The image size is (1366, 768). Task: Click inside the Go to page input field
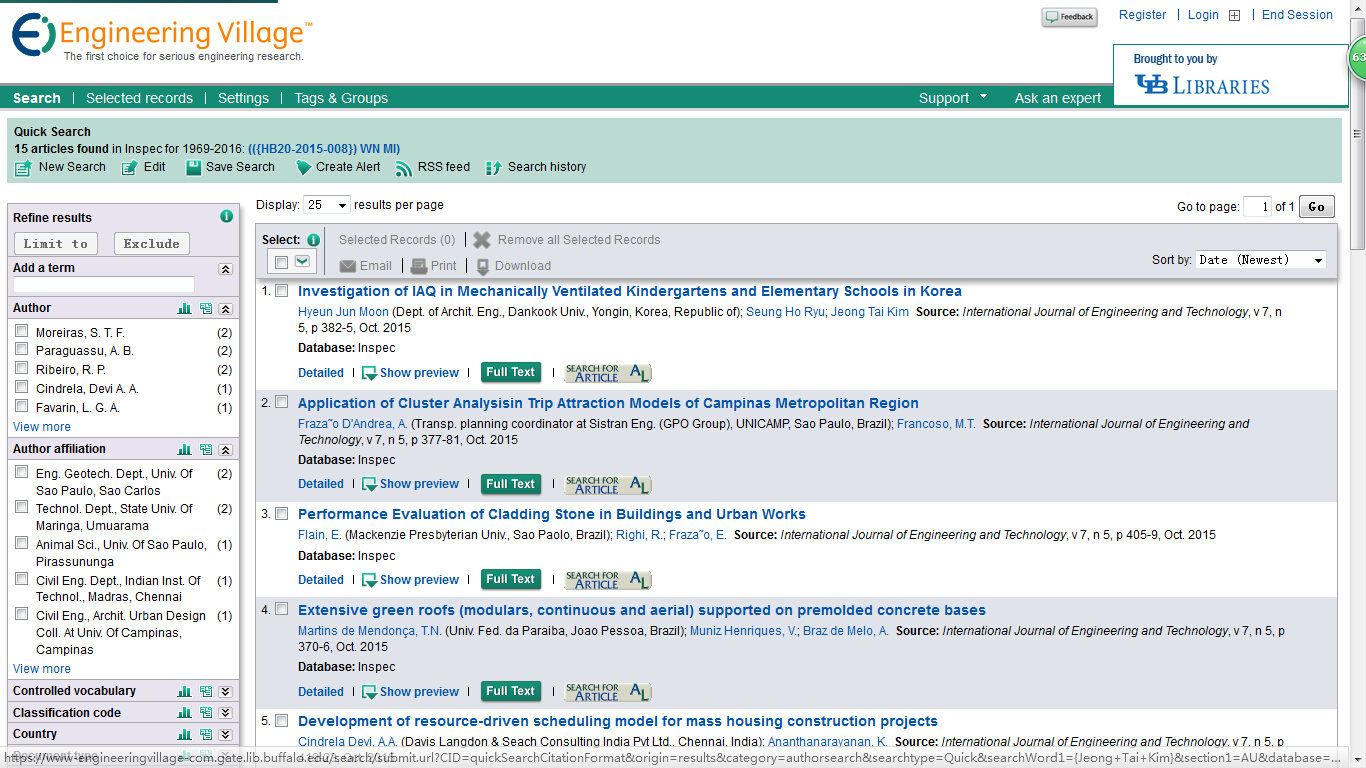pyautogui.click(x=1256, y=206)
